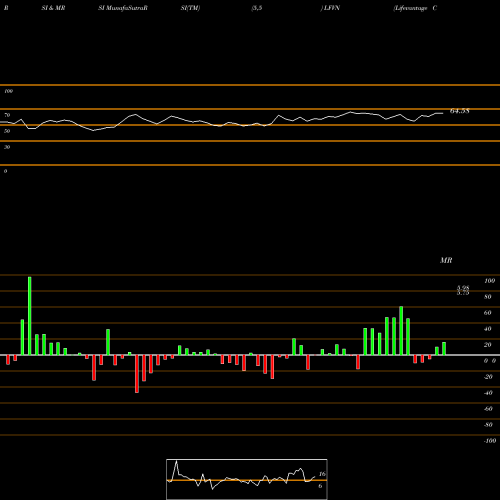500x500 pixels.
Task: Click the tallest green bar in MR chart
Action: coord(30,316)
